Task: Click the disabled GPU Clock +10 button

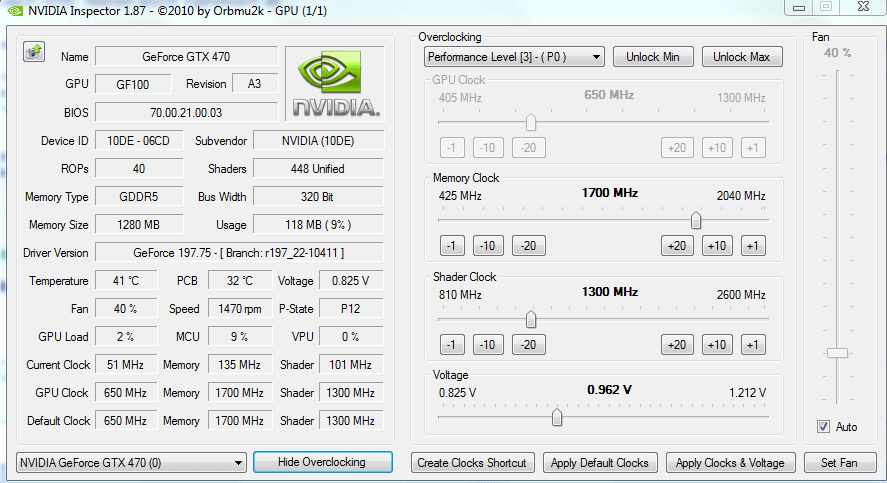Action: point(717,148)
